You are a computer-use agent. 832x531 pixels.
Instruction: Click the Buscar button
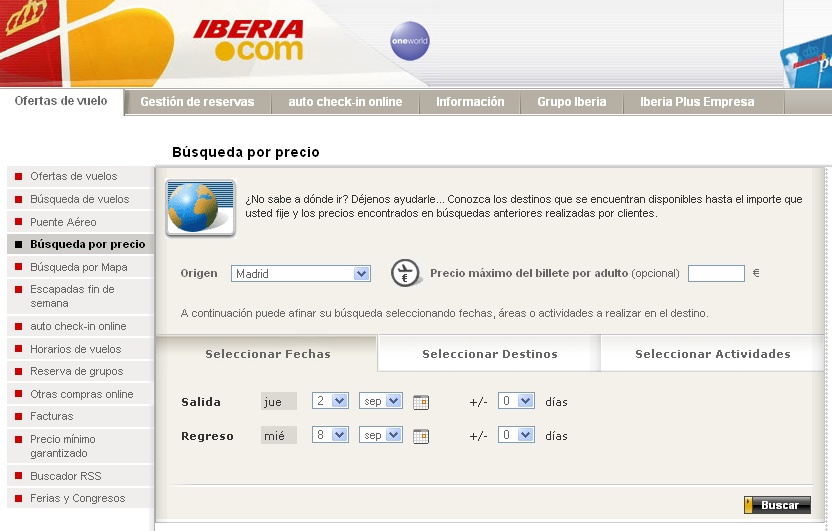coord(777,505)
